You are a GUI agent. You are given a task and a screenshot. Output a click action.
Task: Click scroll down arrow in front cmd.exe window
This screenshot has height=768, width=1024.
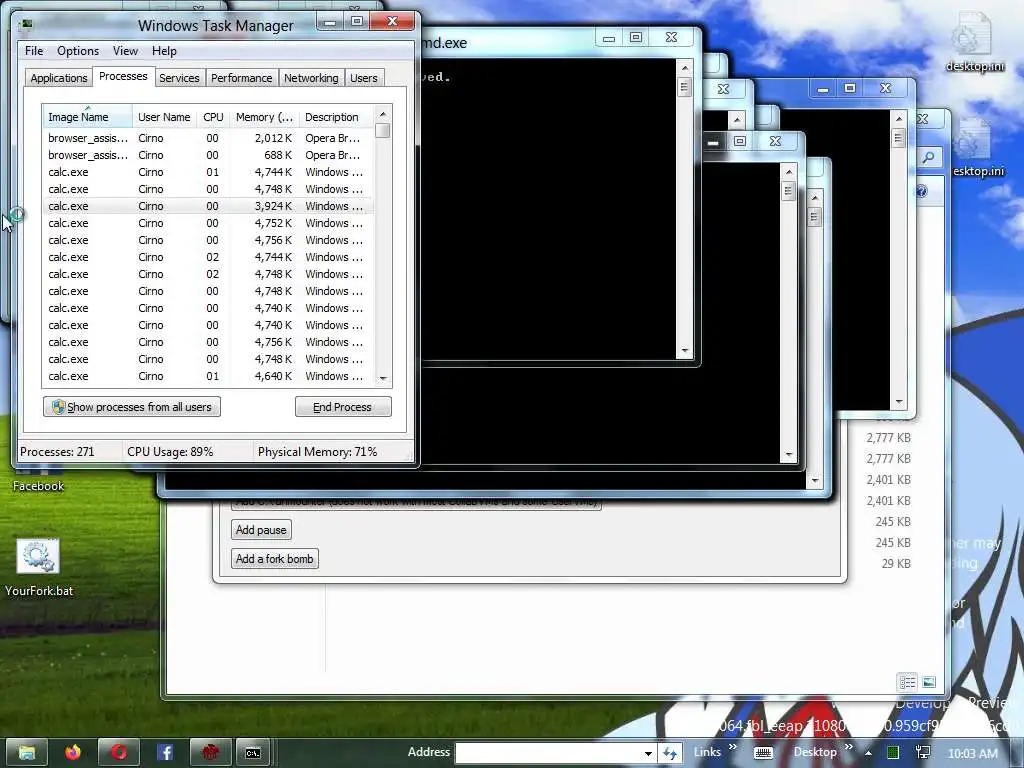(684, 351)
